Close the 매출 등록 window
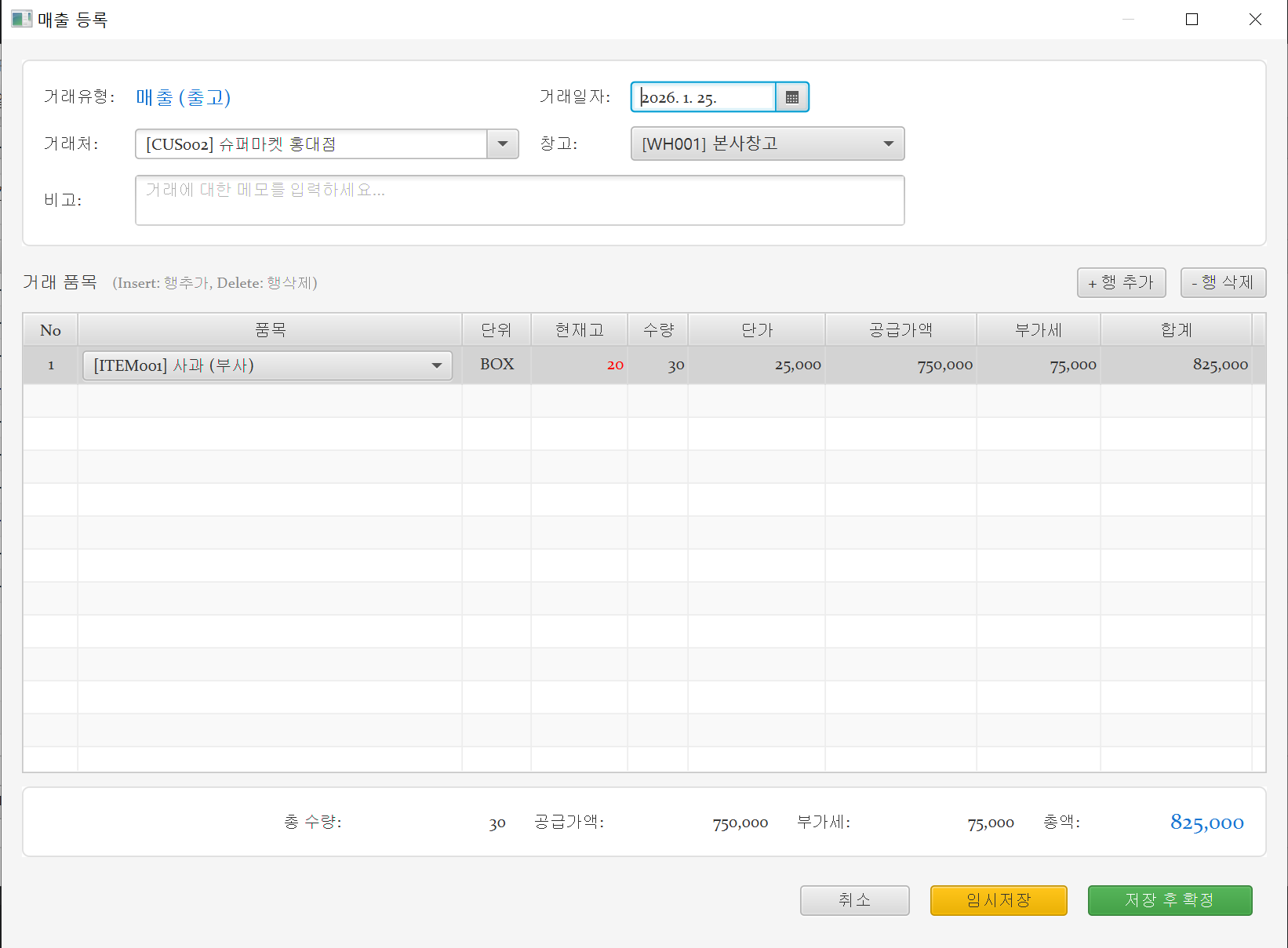This screenshot has width=1288, height=948. (x=1255, y=20)
